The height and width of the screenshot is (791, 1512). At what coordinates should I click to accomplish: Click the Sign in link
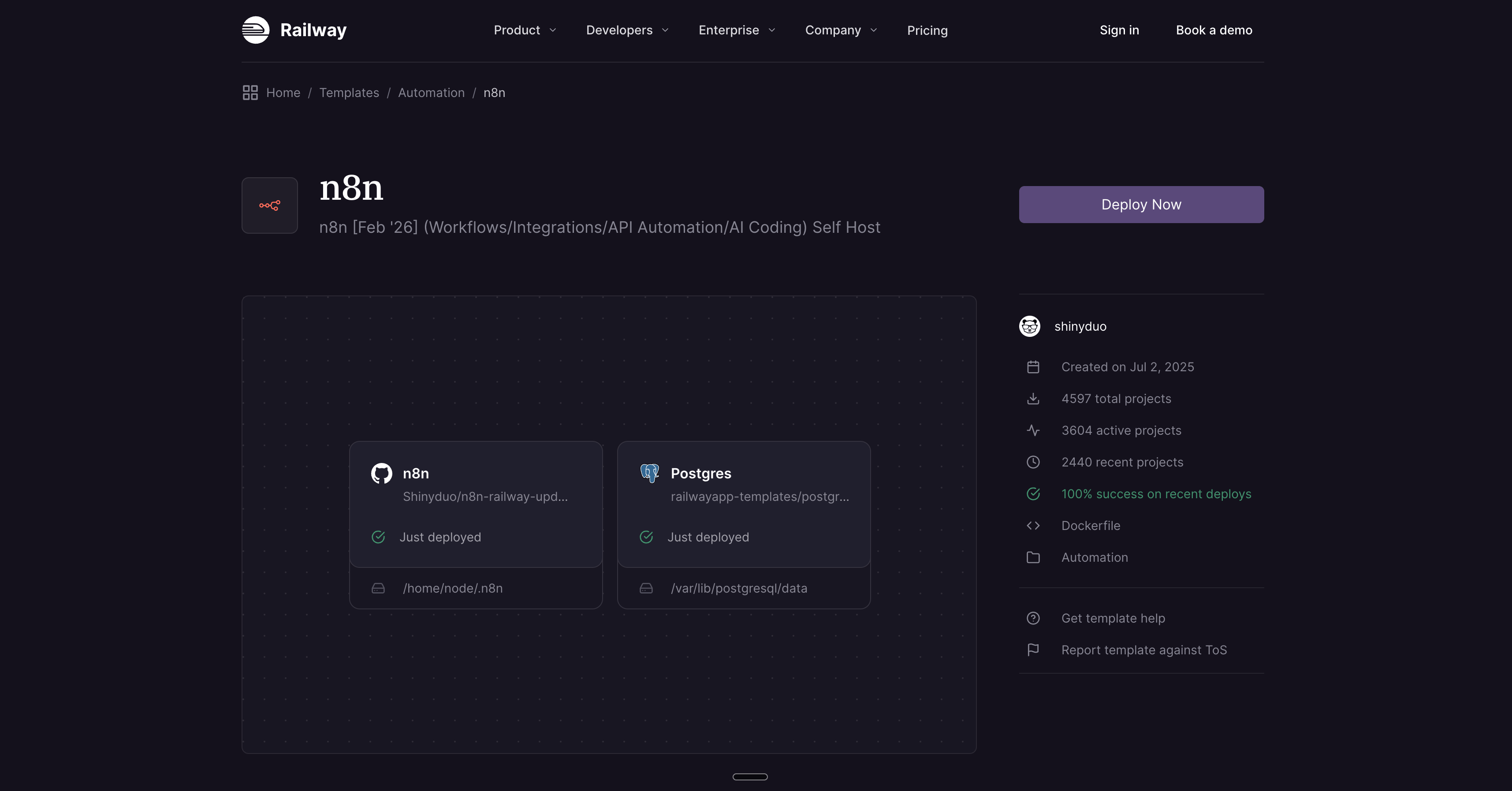tap(1119, 30)
